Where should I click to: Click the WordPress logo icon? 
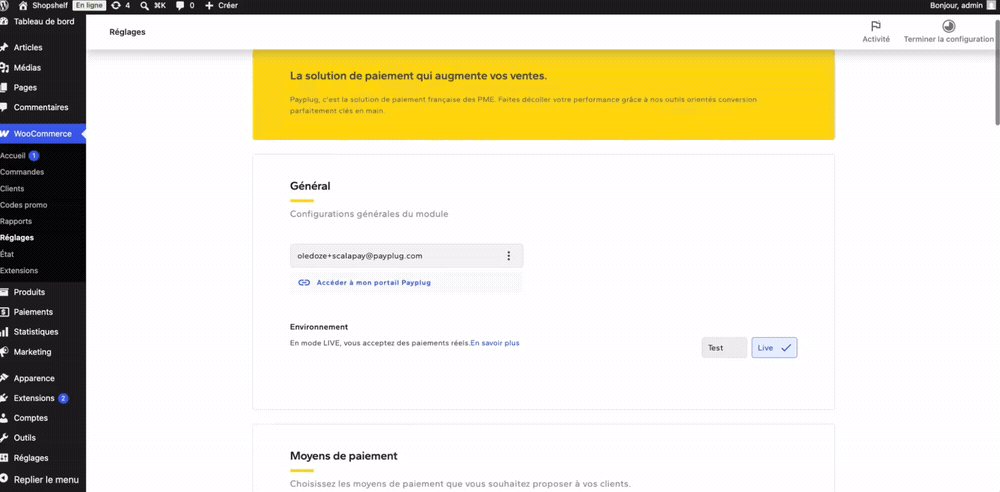4,6
